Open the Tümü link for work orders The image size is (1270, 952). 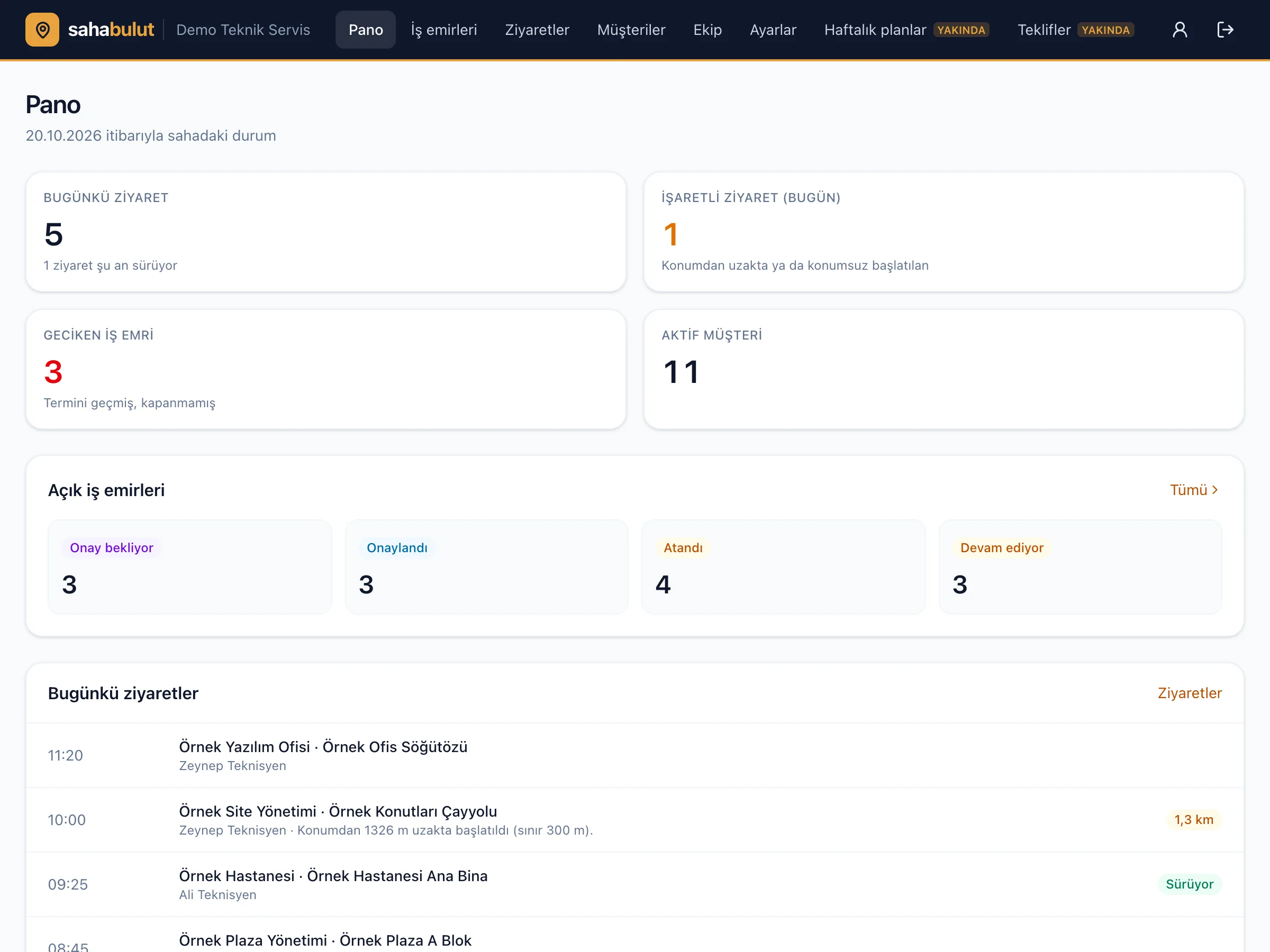pos(1194,490)
